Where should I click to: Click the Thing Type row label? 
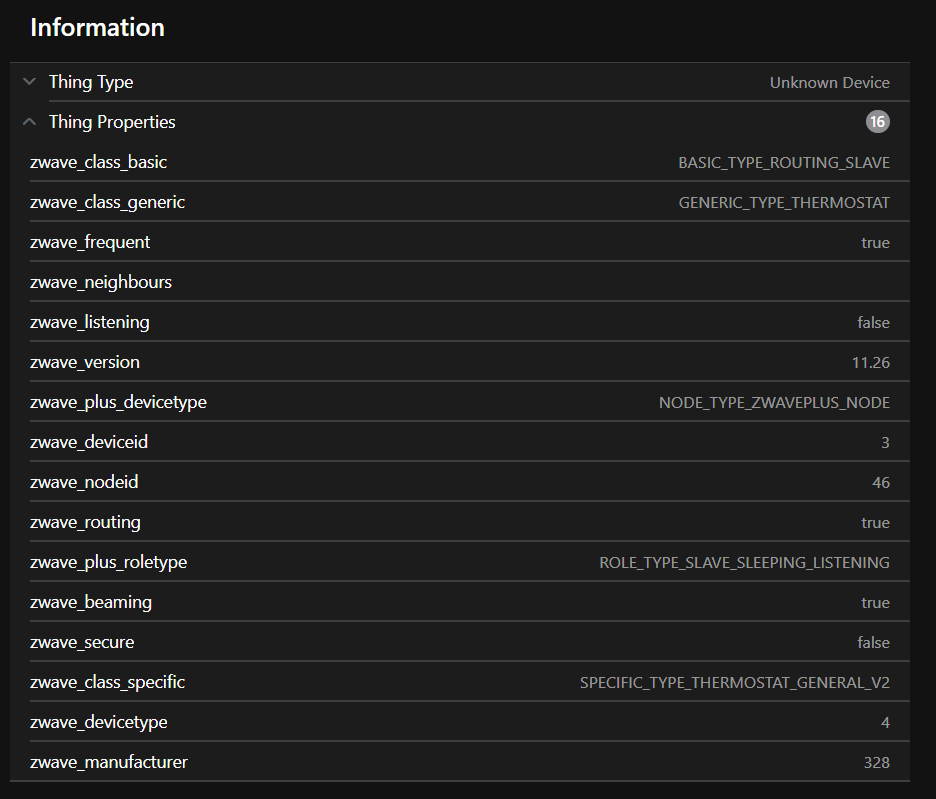coord(91,82)
